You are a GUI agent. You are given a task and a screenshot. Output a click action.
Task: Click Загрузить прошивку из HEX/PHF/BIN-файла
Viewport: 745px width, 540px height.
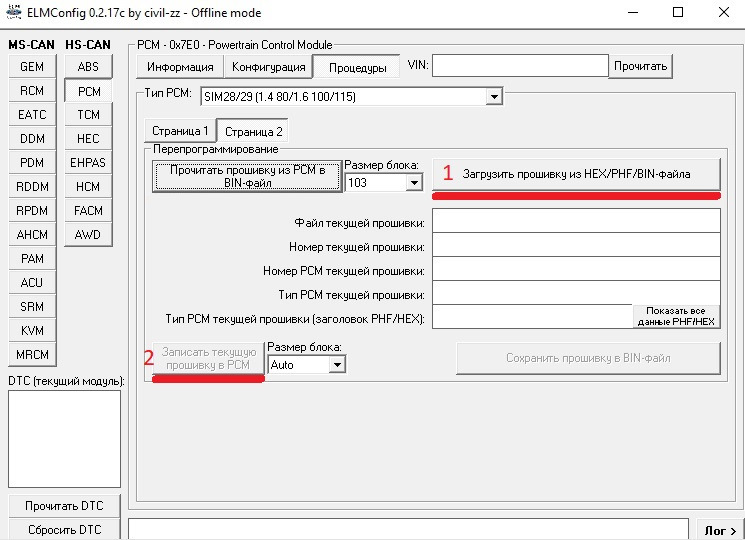[576, 174]
